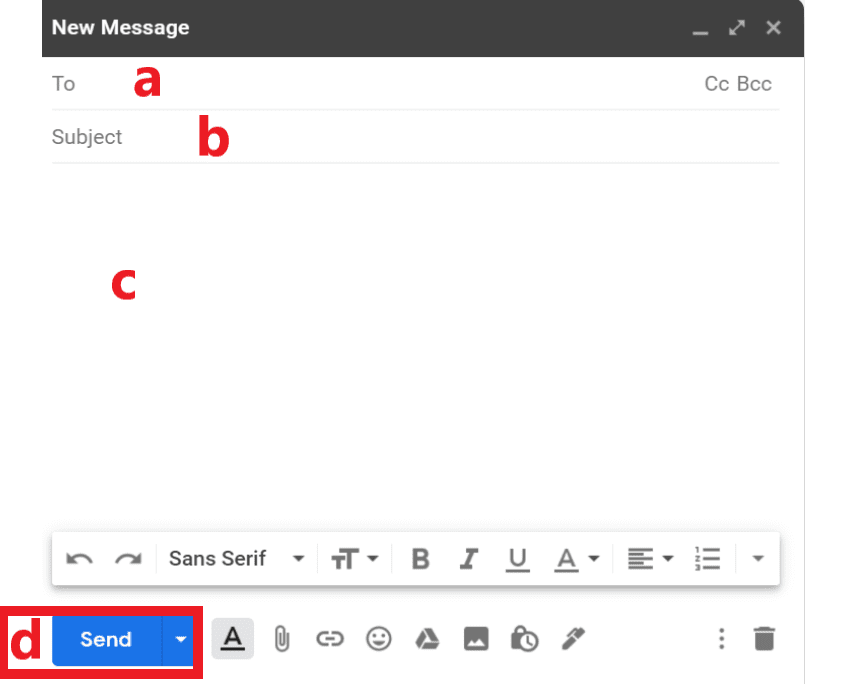Undo the last action in formatting bar
The image size is (843, 684).
point(79,559)
